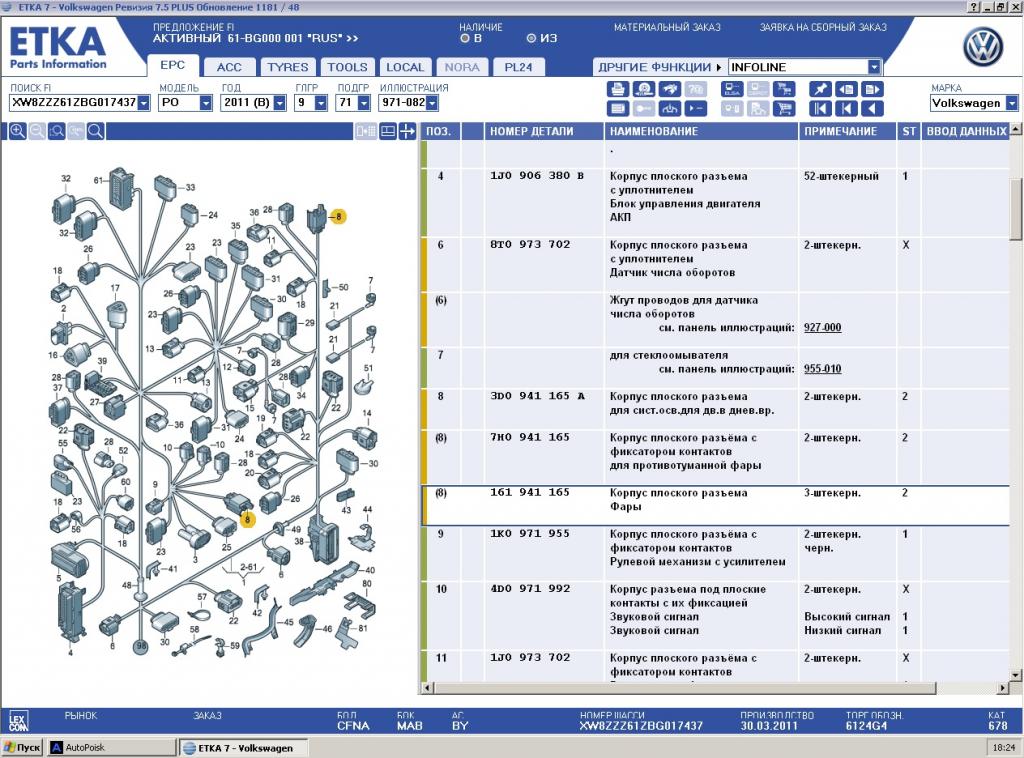Switch to AutoPoisk in the taskbar

[112, 748]
